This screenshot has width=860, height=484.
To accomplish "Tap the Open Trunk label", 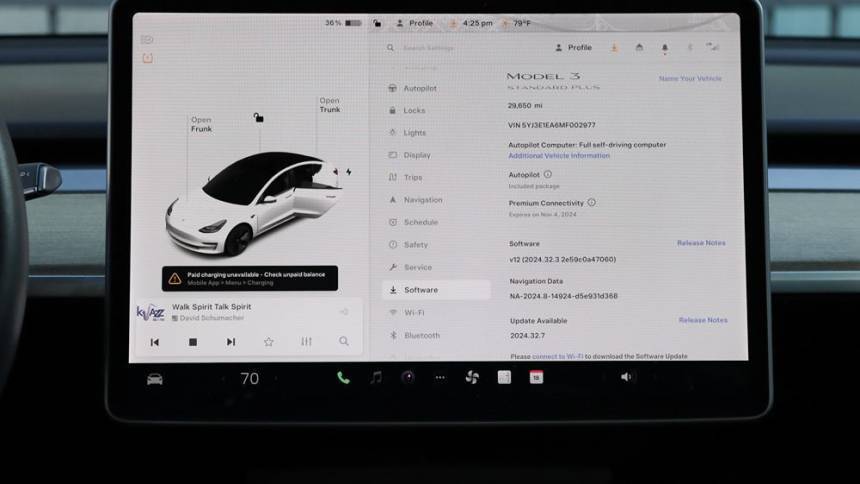I will point(330,105).
